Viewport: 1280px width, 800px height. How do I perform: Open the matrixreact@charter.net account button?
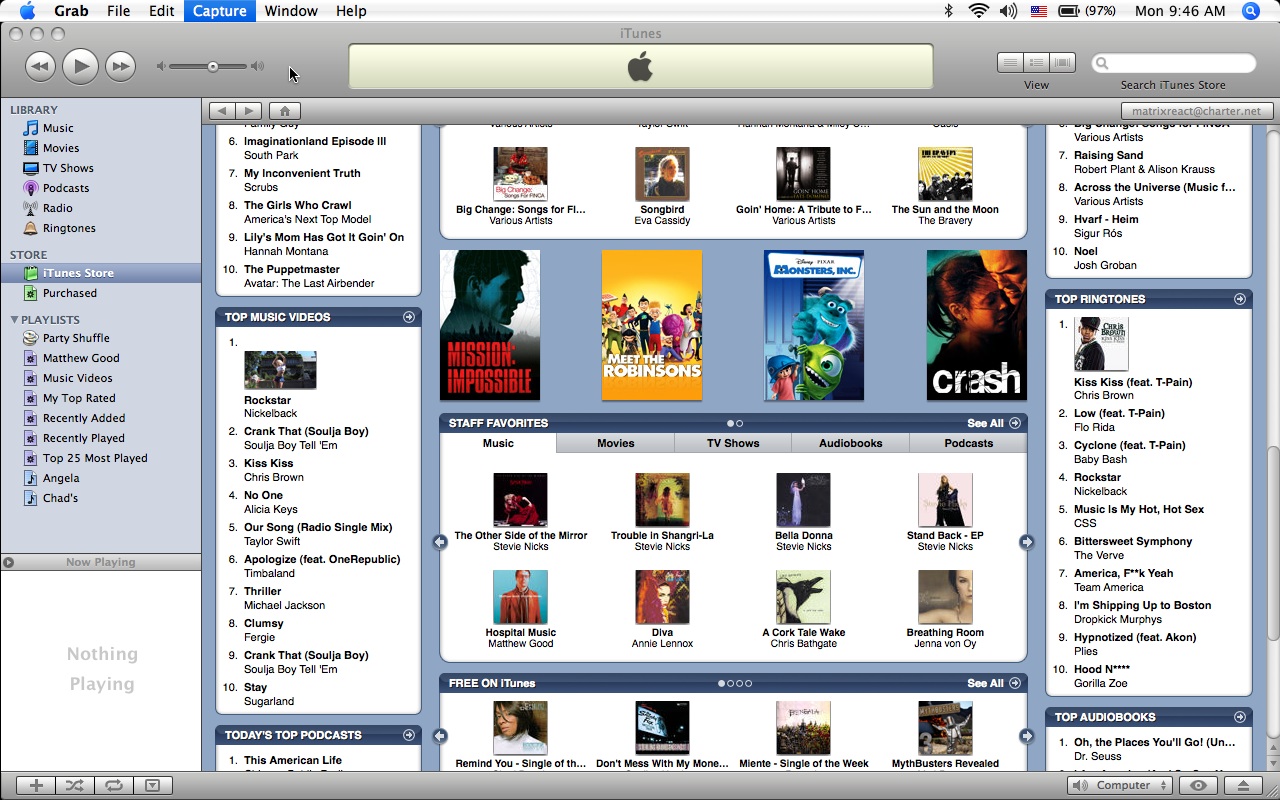tap(1196, 111)
